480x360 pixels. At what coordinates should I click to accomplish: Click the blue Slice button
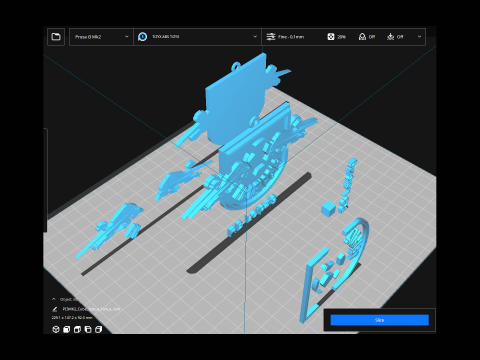pyautogui.click(x=379, y=320)
